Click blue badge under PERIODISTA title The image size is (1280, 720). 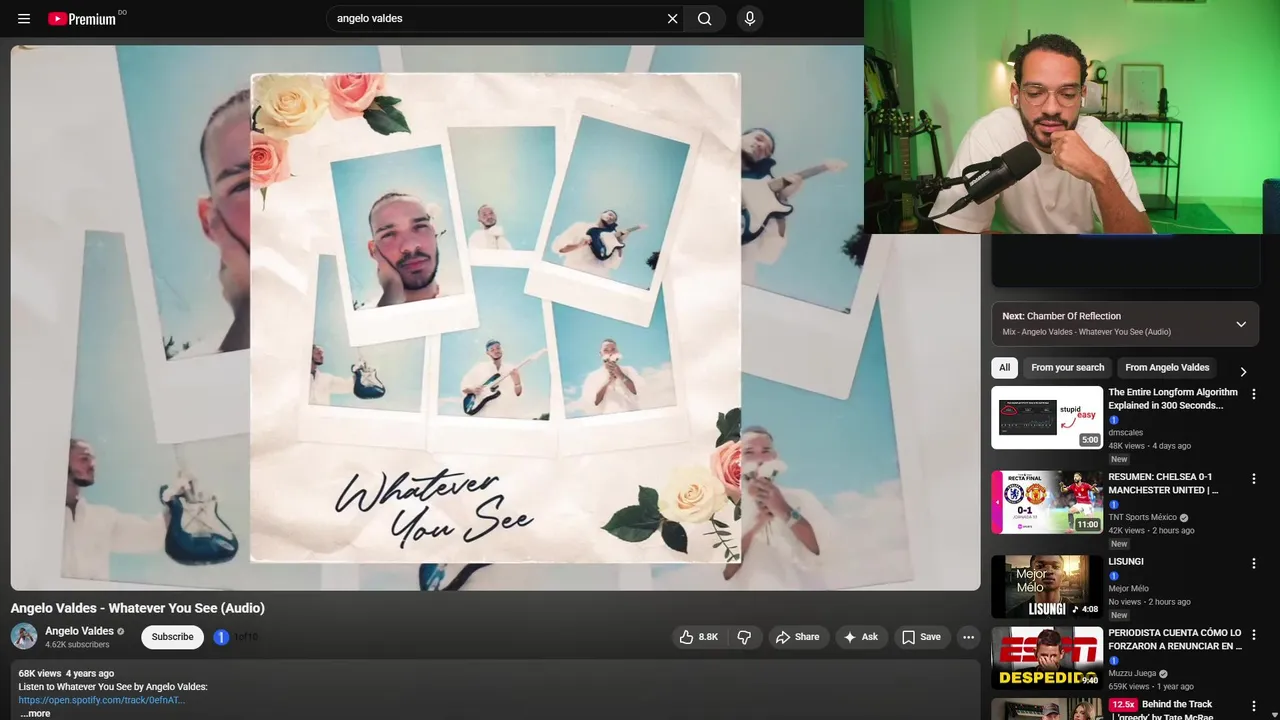1114,661
